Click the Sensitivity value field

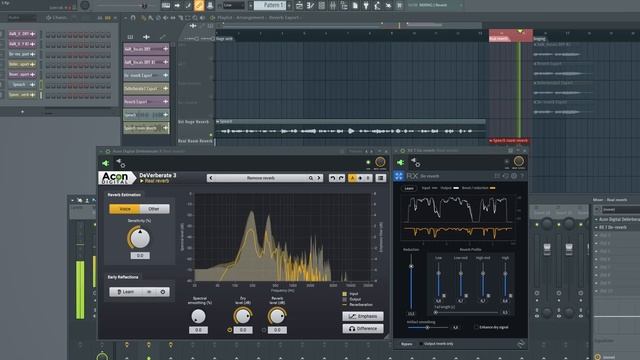coord(140,256)
